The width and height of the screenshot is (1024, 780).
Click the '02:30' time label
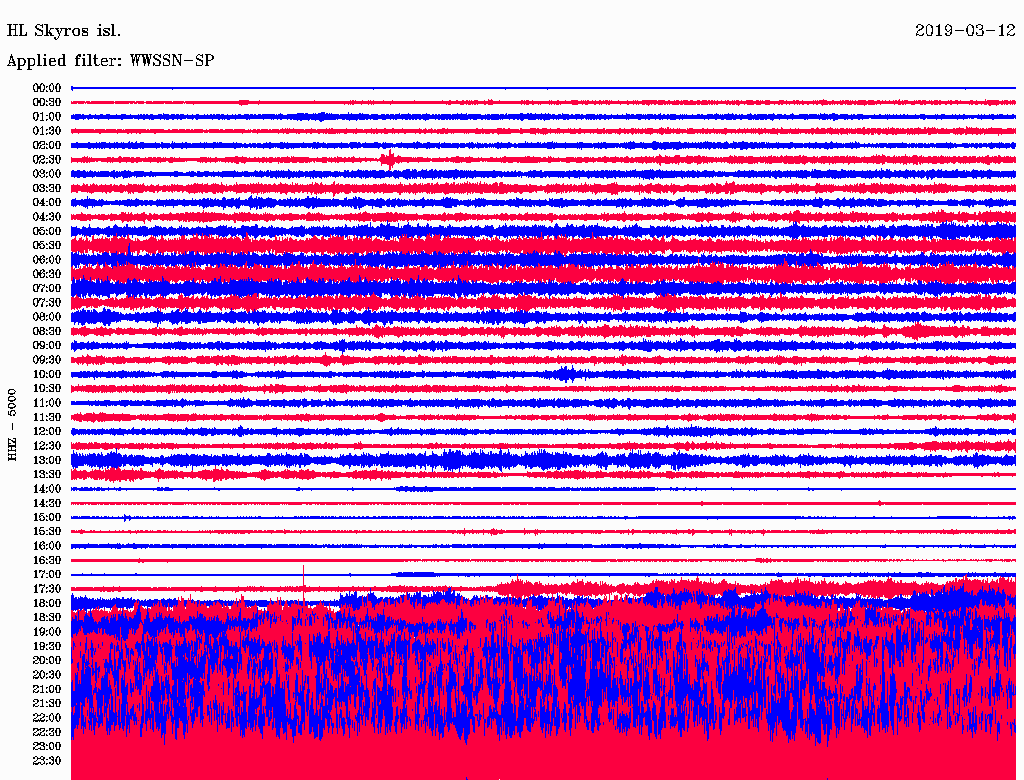(x=47, y=159)
